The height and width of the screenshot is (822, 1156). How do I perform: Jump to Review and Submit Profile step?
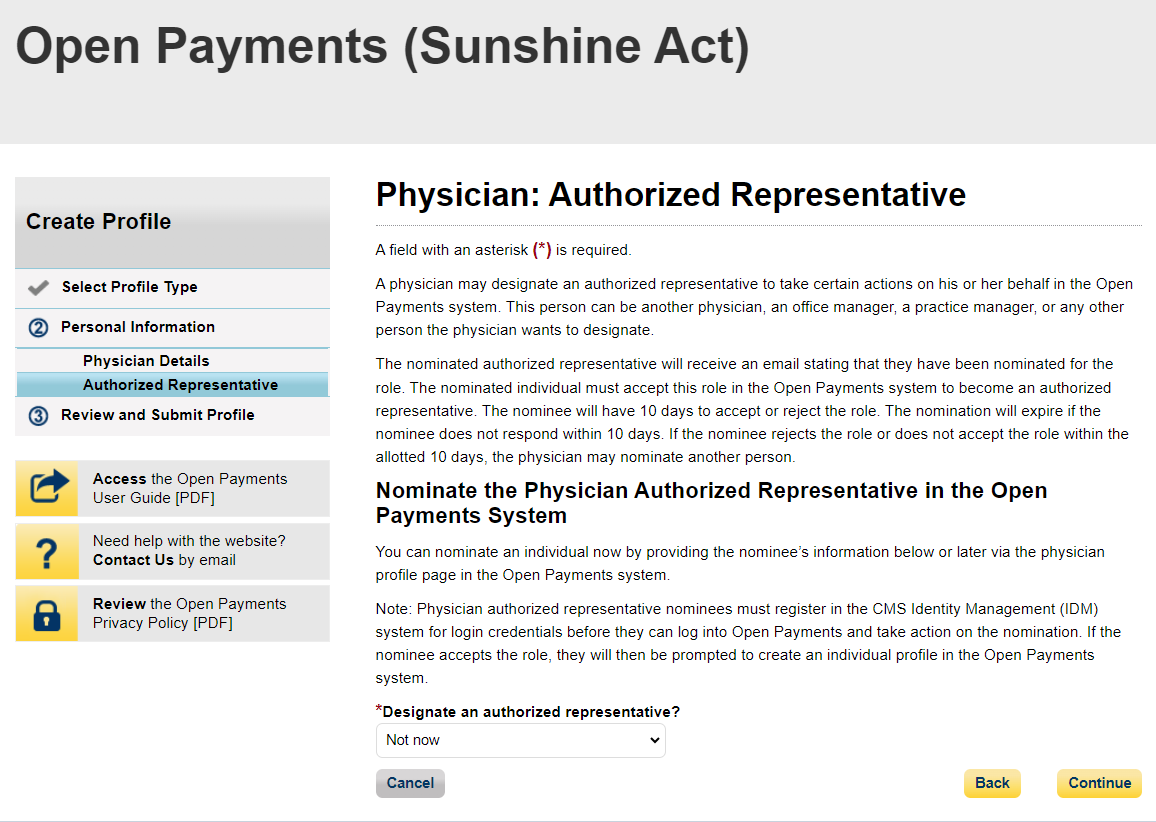(x=158, y=415)
